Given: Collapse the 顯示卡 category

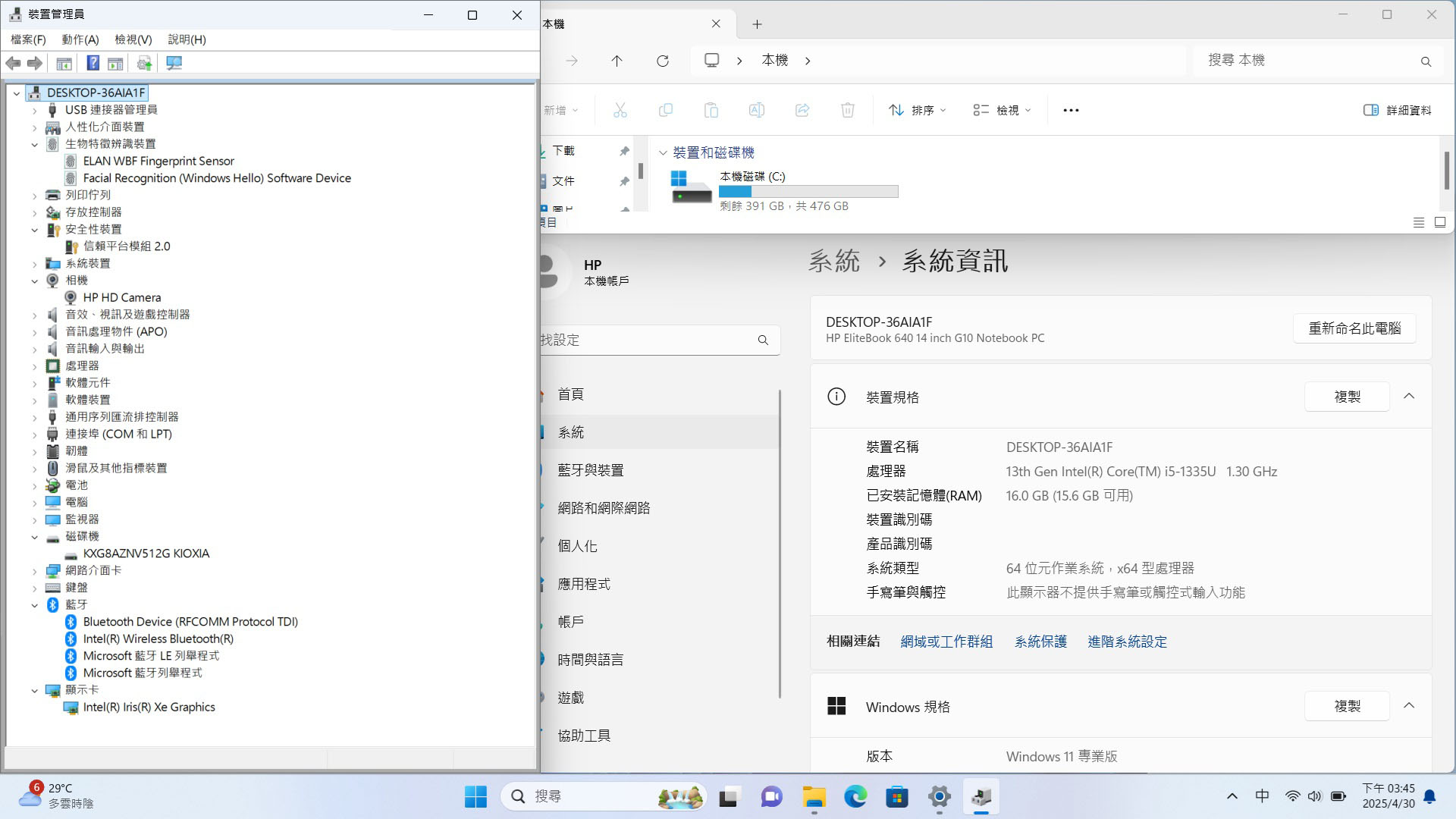Looking at the screenshot, I should [x=35, y=690].
